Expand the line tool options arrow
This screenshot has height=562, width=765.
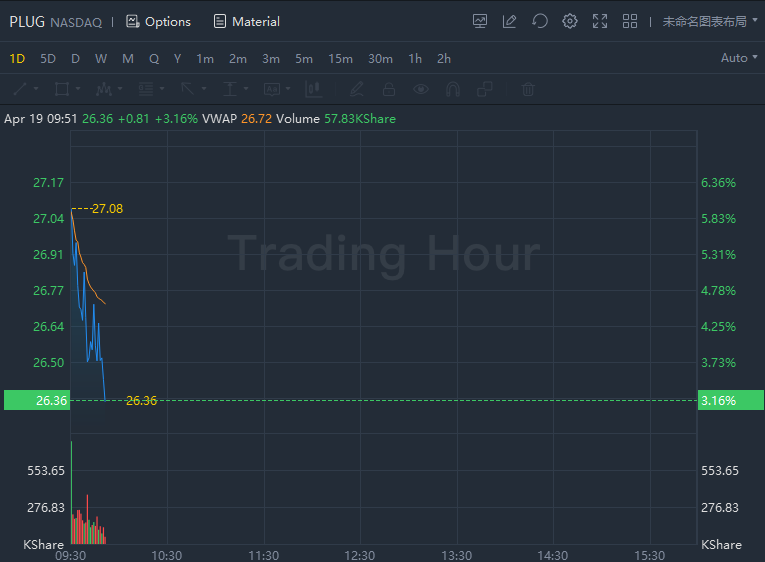(36, 89)
